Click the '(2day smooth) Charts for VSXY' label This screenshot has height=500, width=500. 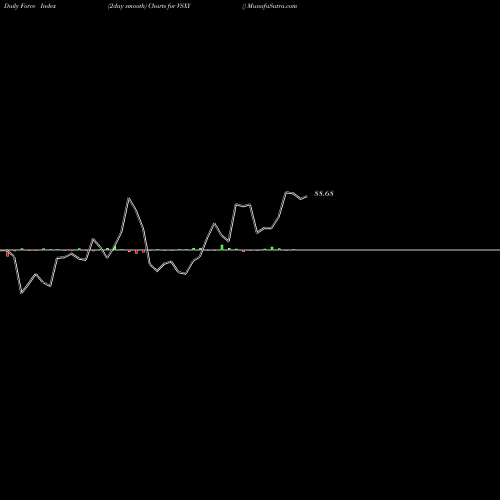[149, 6]
